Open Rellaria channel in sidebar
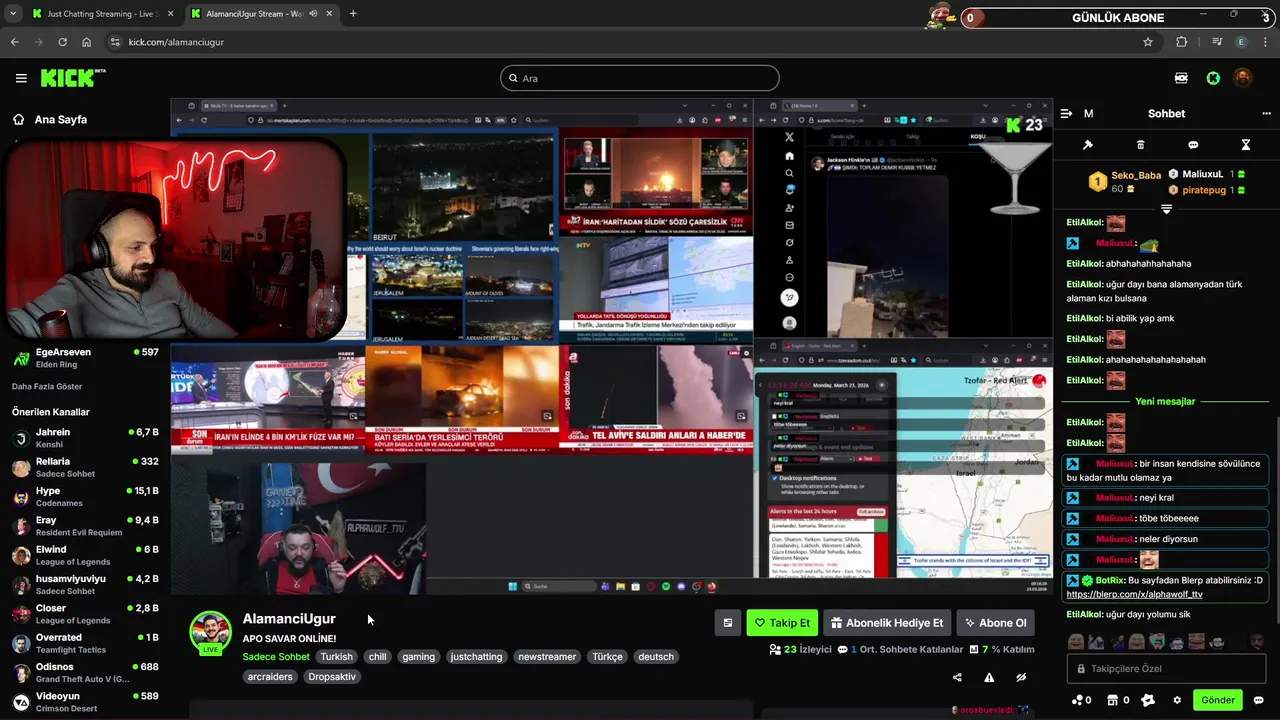 point(85,467)
